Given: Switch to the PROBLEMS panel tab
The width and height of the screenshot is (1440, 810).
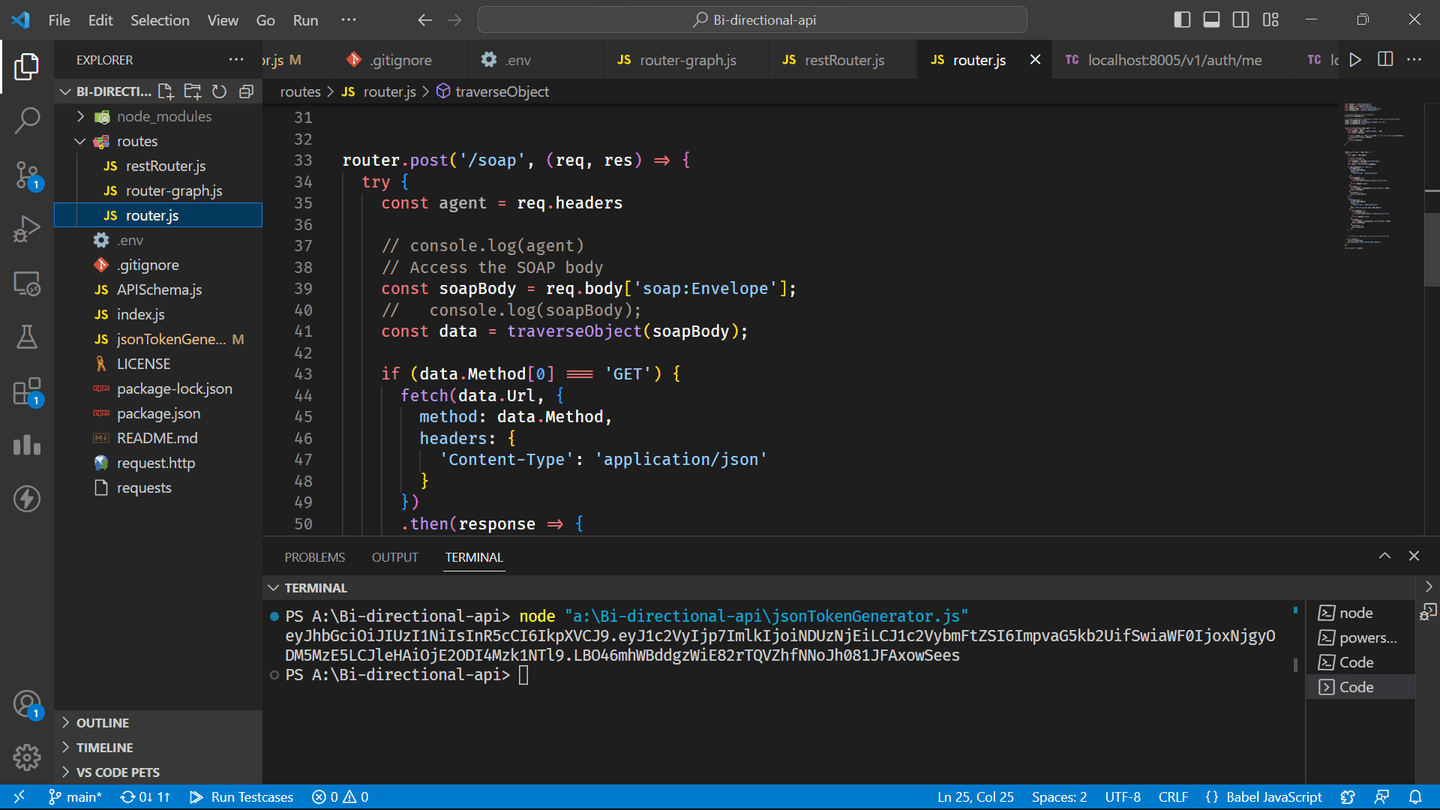Looking at the screenshot, I should [x=314, y=557].
